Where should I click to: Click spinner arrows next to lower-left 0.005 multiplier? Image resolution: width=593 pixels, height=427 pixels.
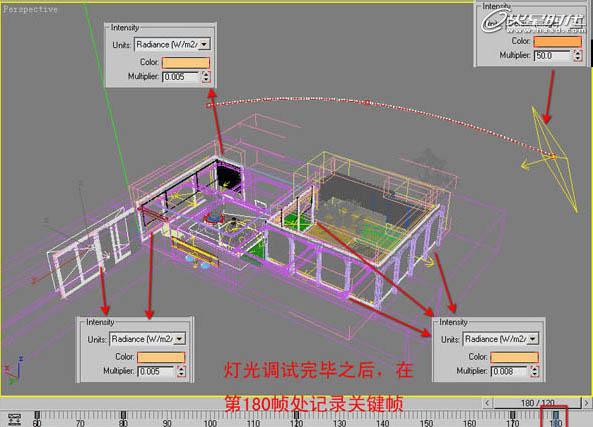click(x=181, y=371)
